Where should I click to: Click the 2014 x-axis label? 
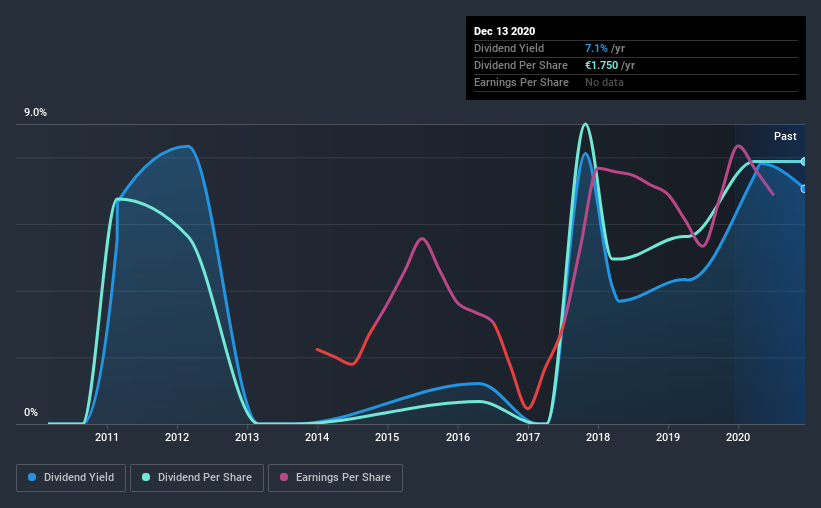point(317,437)
